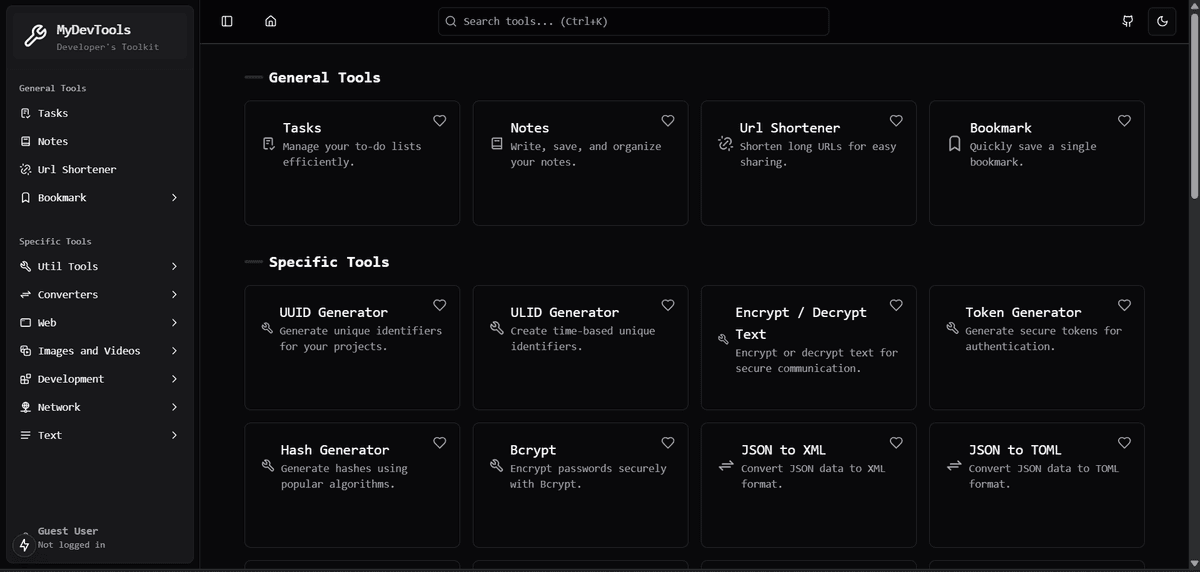The height and width of the screenshot is (572, 1200).
Task: Expand the Converters sidebar section
Action: coord(100,295)
